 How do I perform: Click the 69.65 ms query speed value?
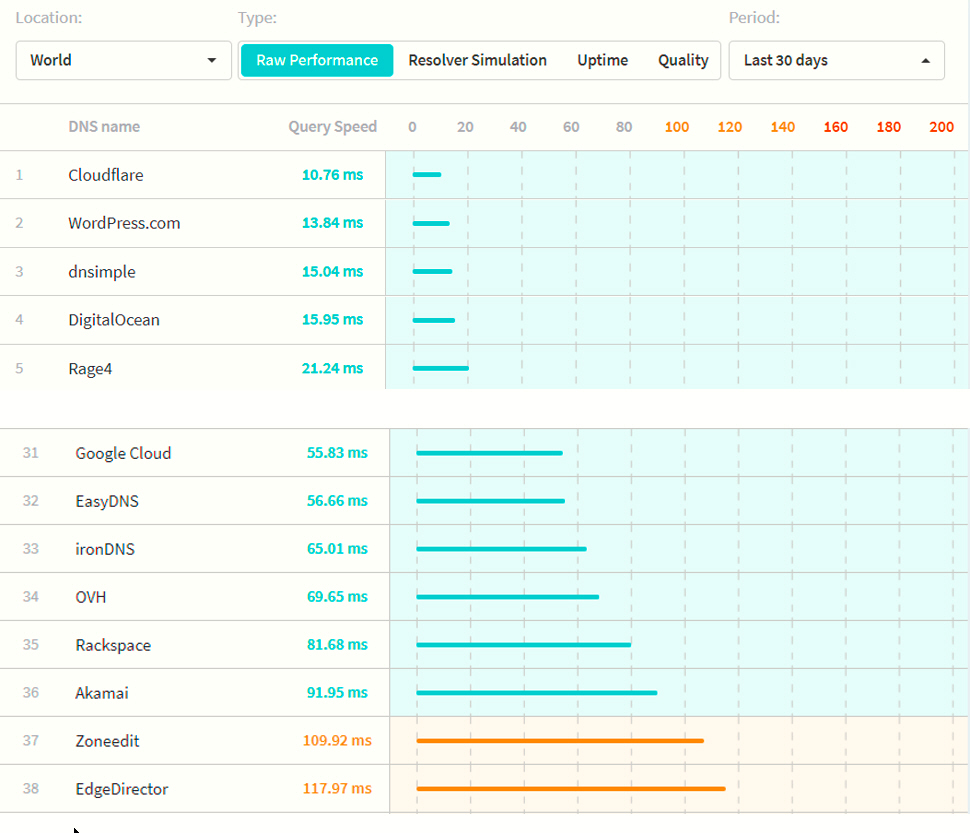337,597
